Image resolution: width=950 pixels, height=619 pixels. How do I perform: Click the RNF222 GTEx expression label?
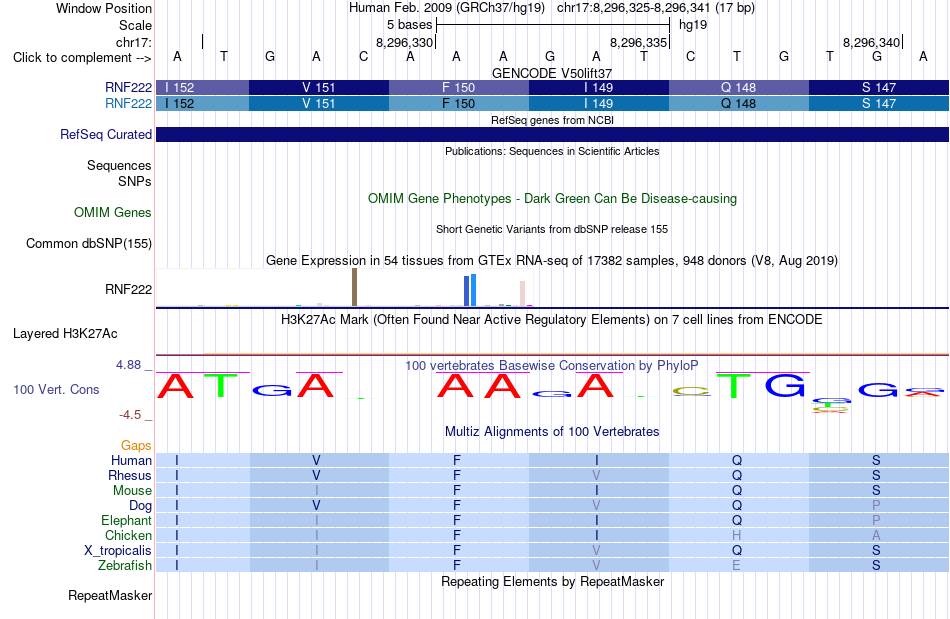128,290
